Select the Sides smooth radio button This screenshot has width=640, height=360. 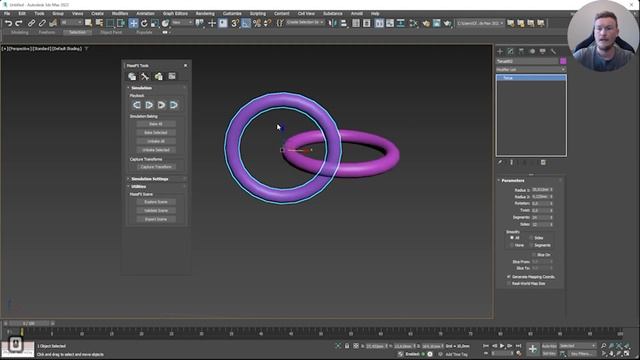coord(531,238)
